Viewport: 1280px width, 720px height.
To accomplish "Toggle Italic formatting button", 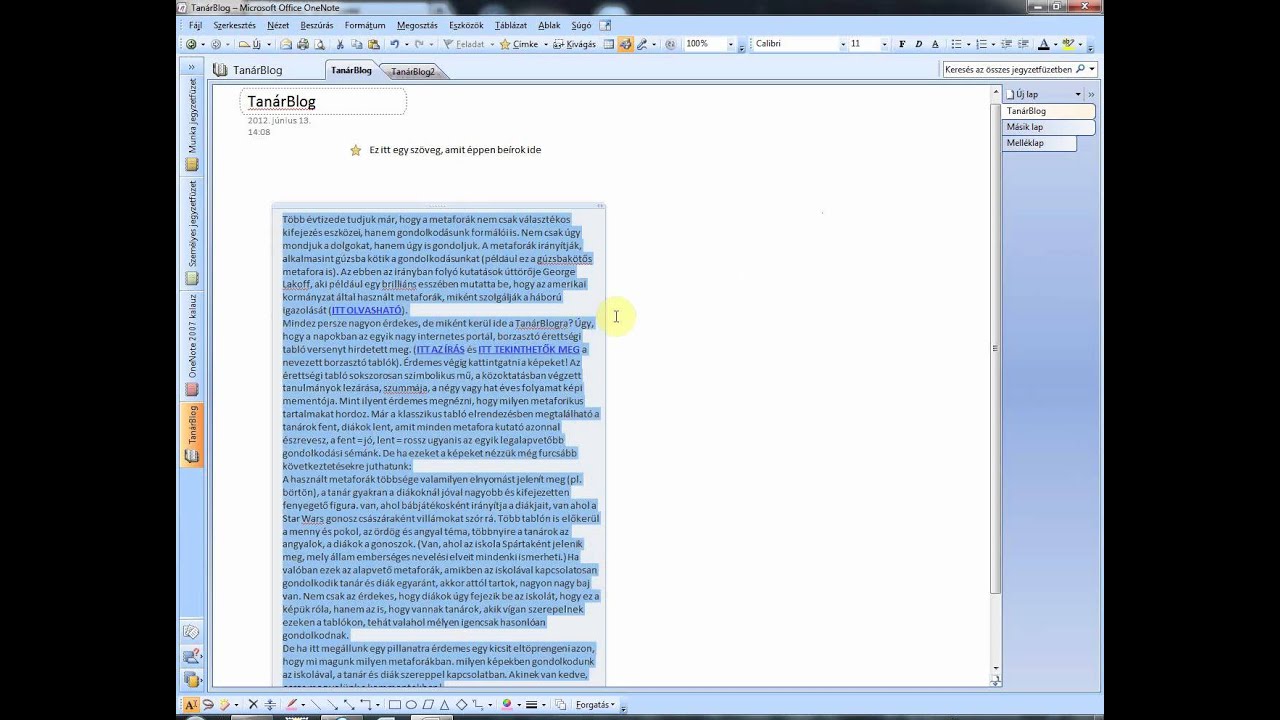I will pyautogui.click(x=918, y=44).
